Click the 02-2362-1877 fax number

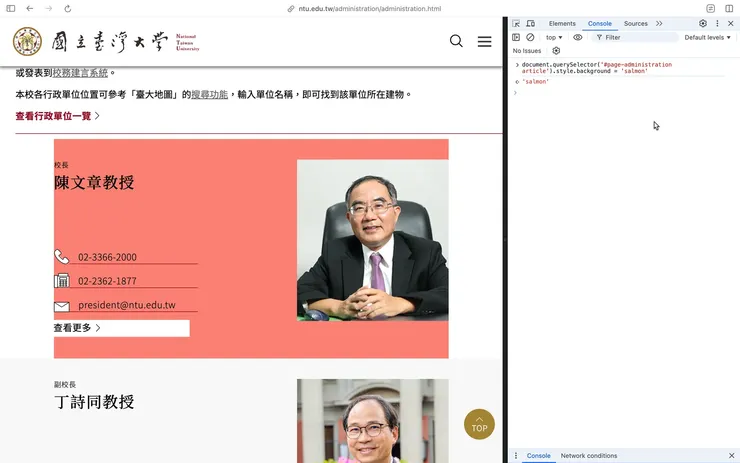pos(107,281)
